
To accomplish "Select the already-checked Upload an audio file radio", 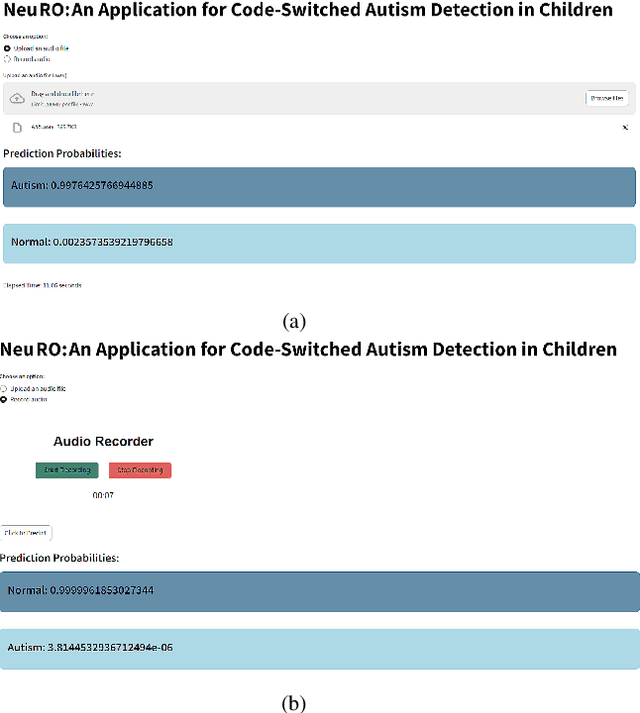I will pos(5,48).
